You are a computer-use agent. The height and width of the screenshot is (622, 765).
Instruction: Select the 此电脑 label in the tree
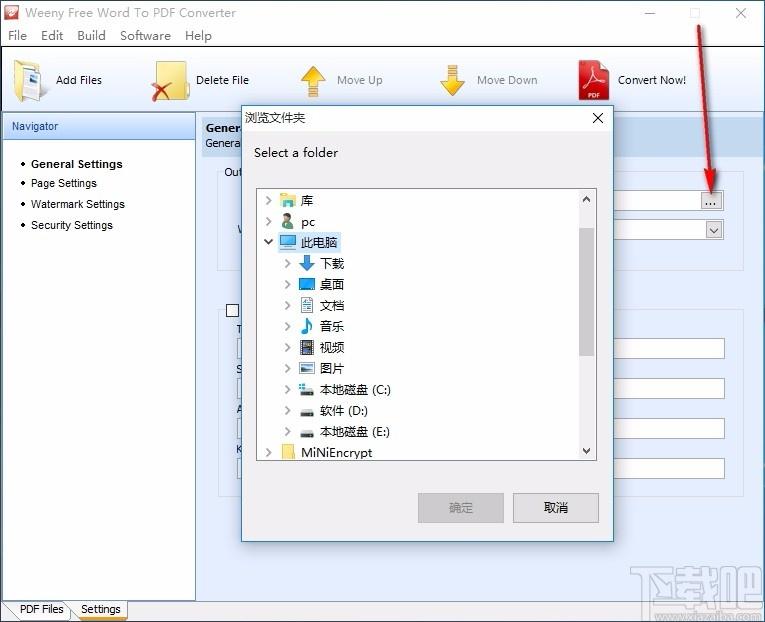[319, 242]
